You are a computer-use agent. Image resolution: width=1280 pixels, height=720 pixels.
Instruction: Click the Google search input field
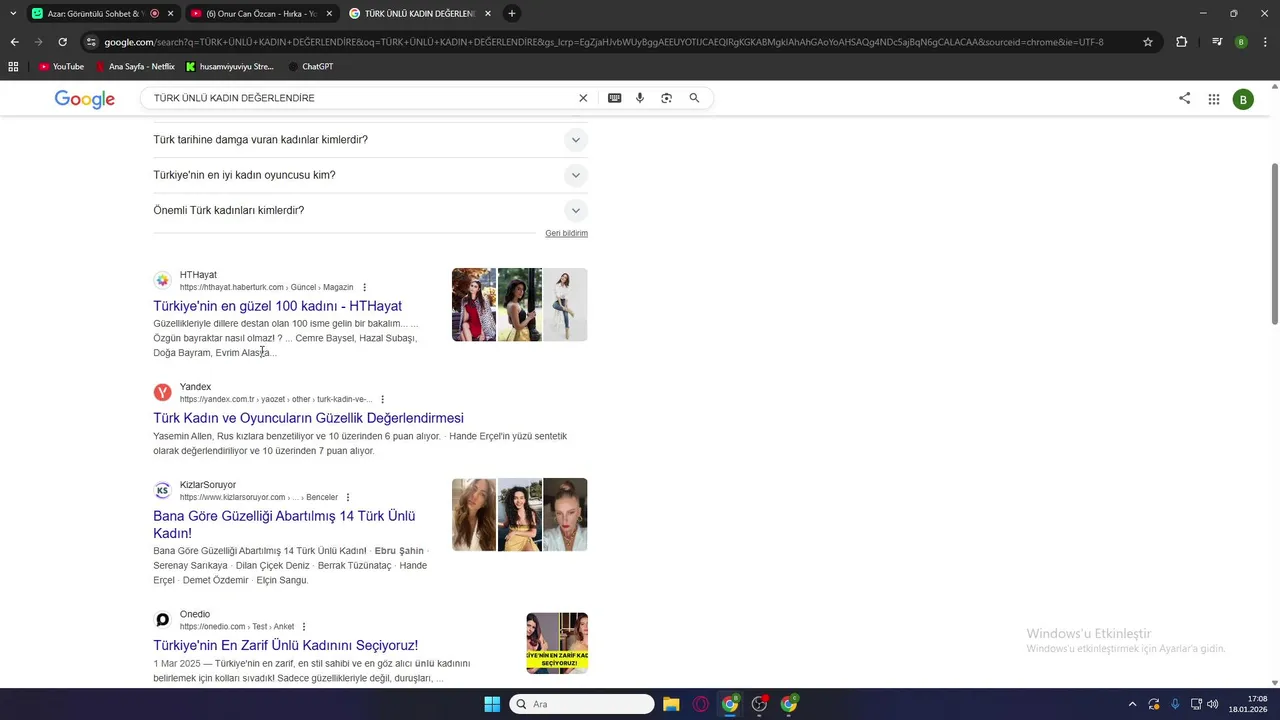click(360, 98)
